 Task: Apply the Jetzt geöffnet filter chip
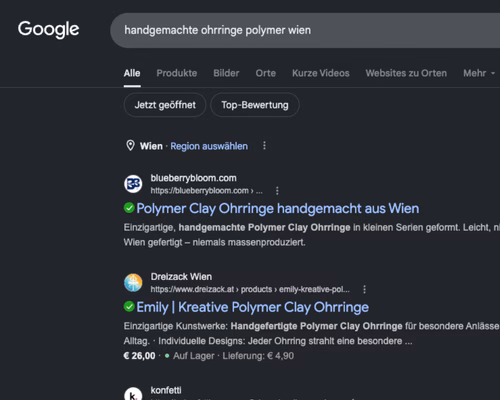[165, 105]
